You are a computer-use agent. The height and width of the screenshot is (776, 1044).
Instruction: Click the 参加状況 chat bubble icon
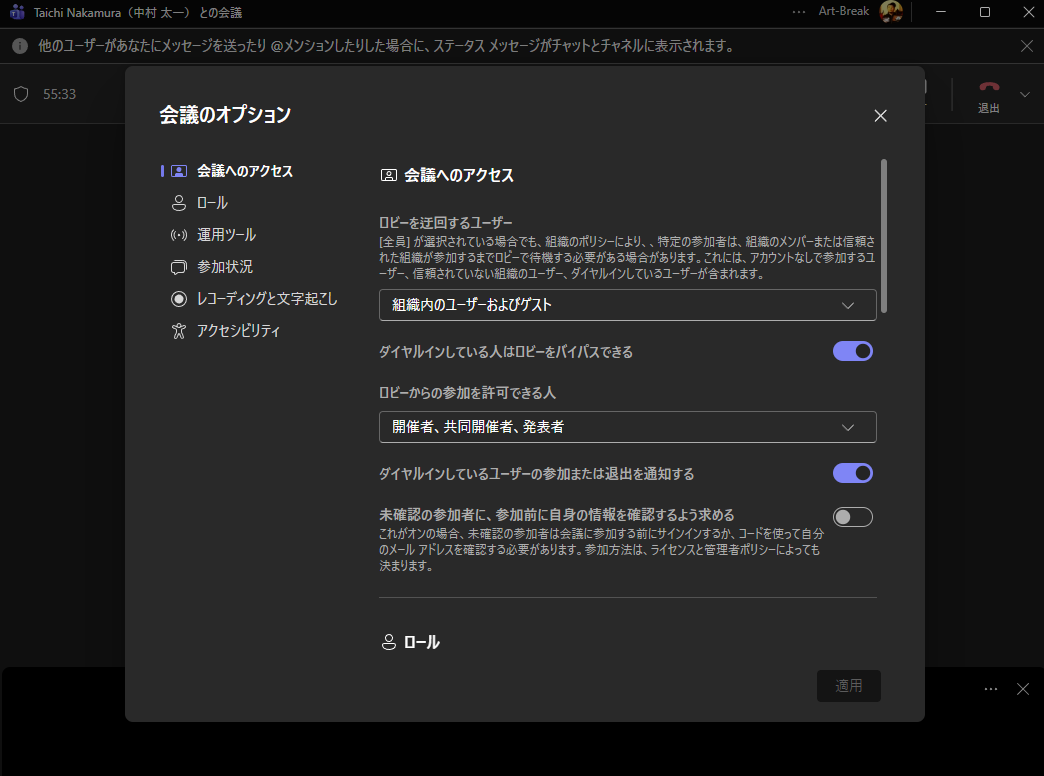[179, 267]
